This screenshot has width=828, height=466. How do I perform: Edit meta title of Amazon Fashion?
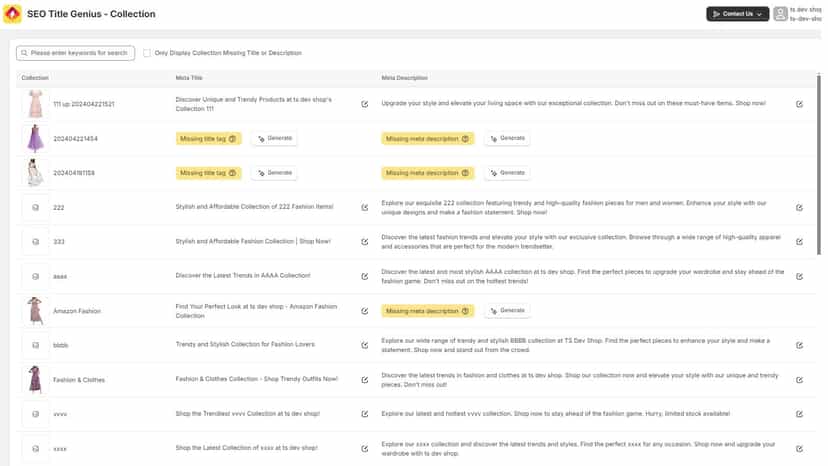coord(364,311)
